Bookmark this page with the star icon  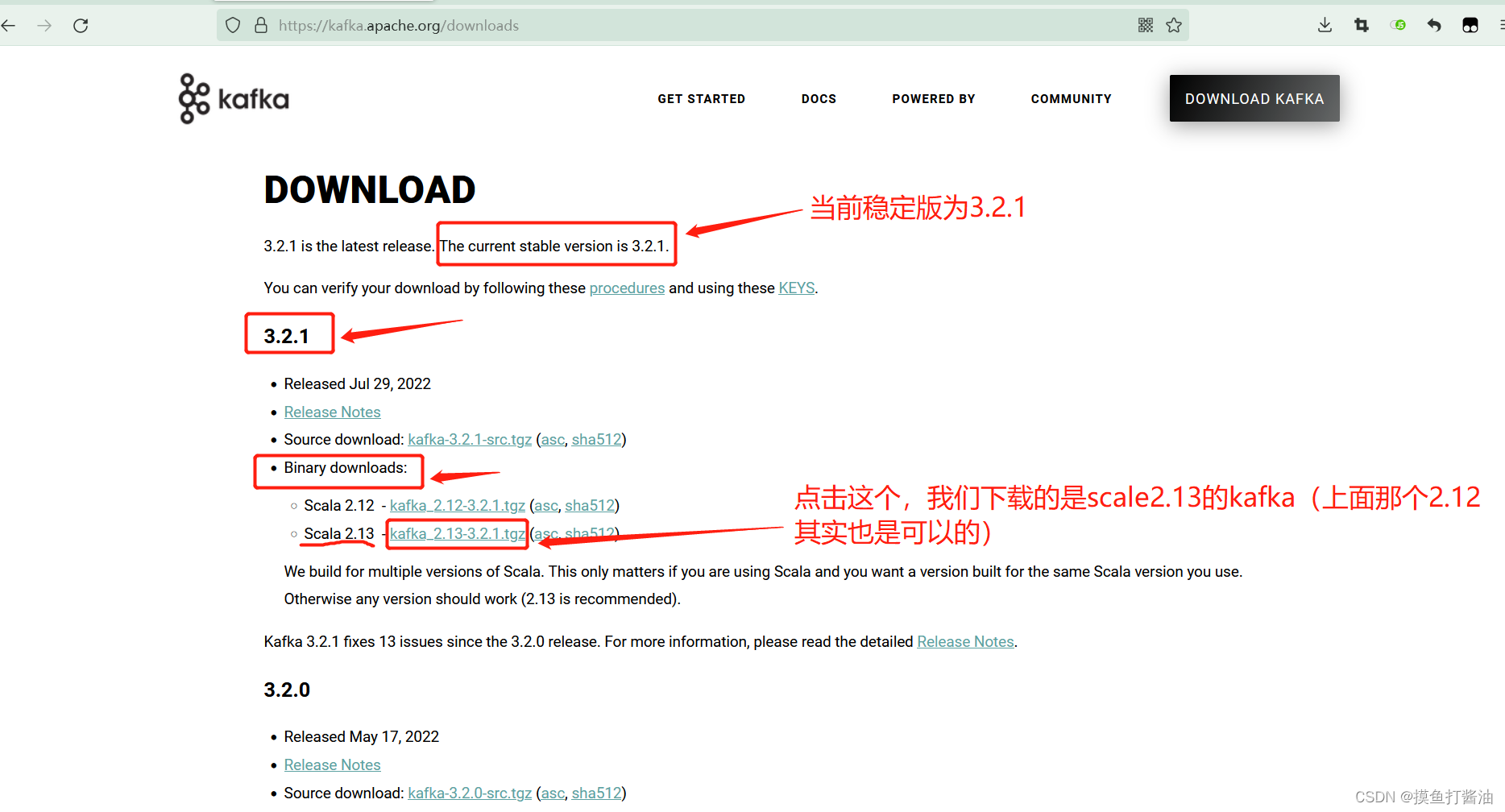click(1174, 26)
